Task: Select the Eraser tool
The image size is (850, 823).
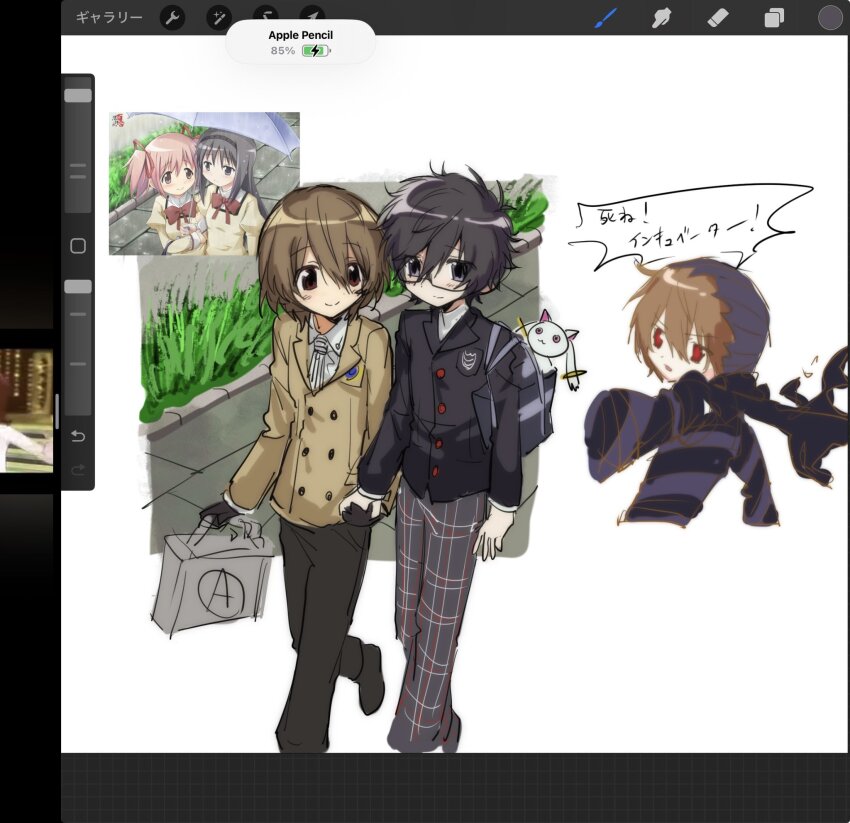Action: 717,17
